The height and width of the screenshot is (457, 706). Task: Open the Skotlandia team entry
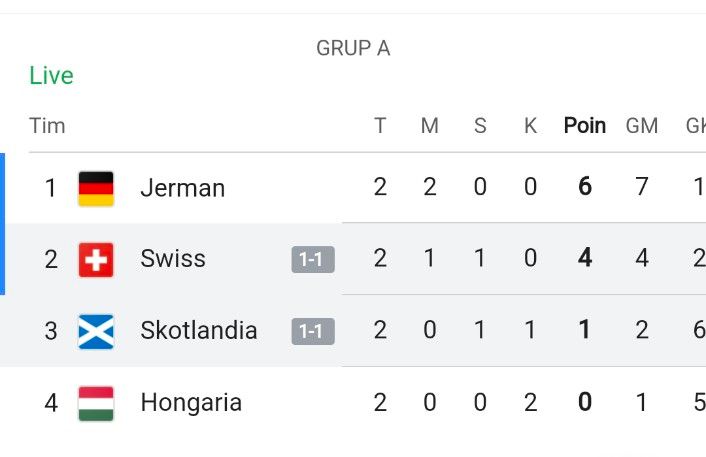tap(199, 330)
